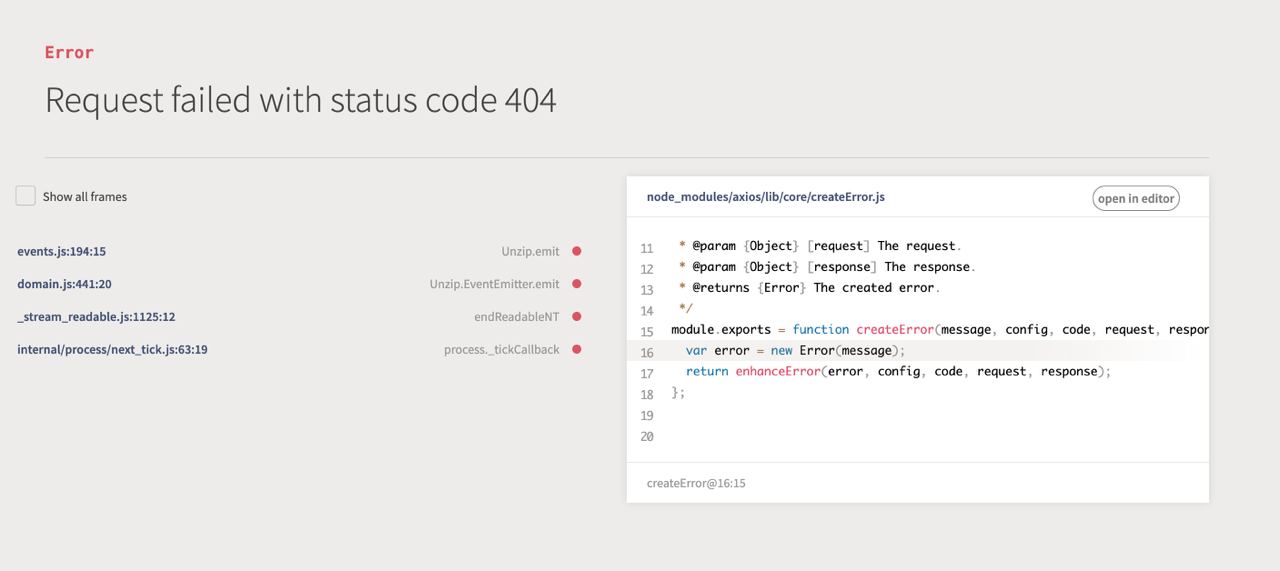Click the process._tickCallback function label
The height and width of the screenshot is (571, 1280).
[x=502, y=350]
